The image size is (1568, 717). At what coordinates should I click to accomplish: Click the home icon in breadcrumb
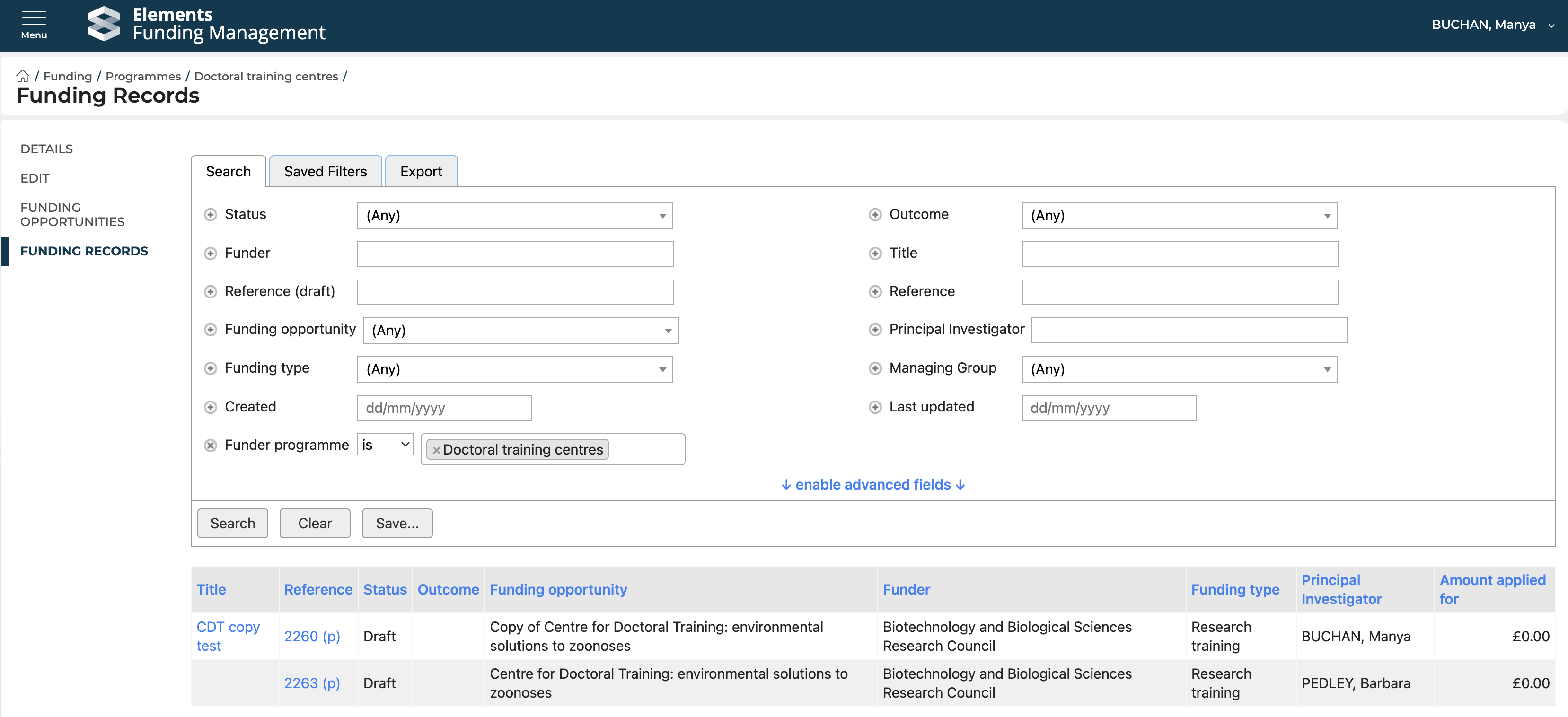pyautogui.click(x=23, y=76)
